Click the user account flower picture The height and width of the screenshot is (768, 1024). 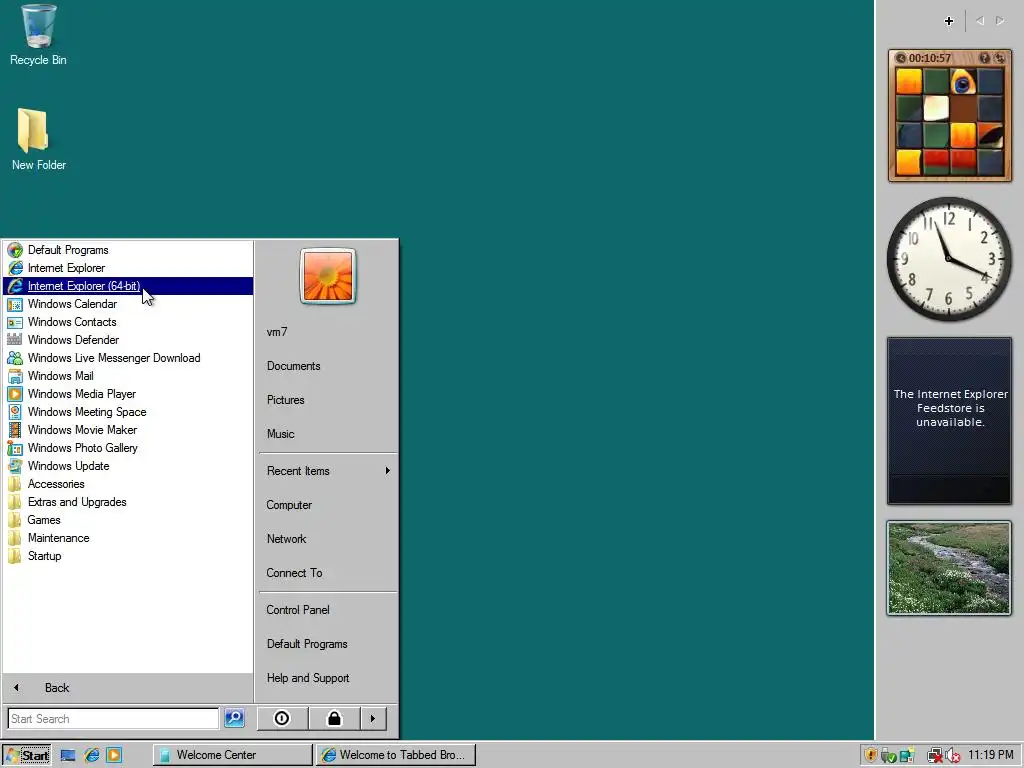click(x=328, y=276)
